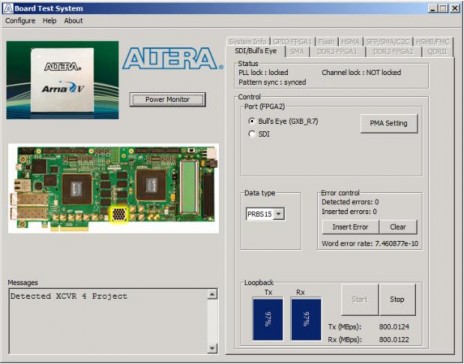The width and height of the screenshot is (464, 364).
Task: Click the 'Detected errors: 0' text
Action: tap(350, 202)
